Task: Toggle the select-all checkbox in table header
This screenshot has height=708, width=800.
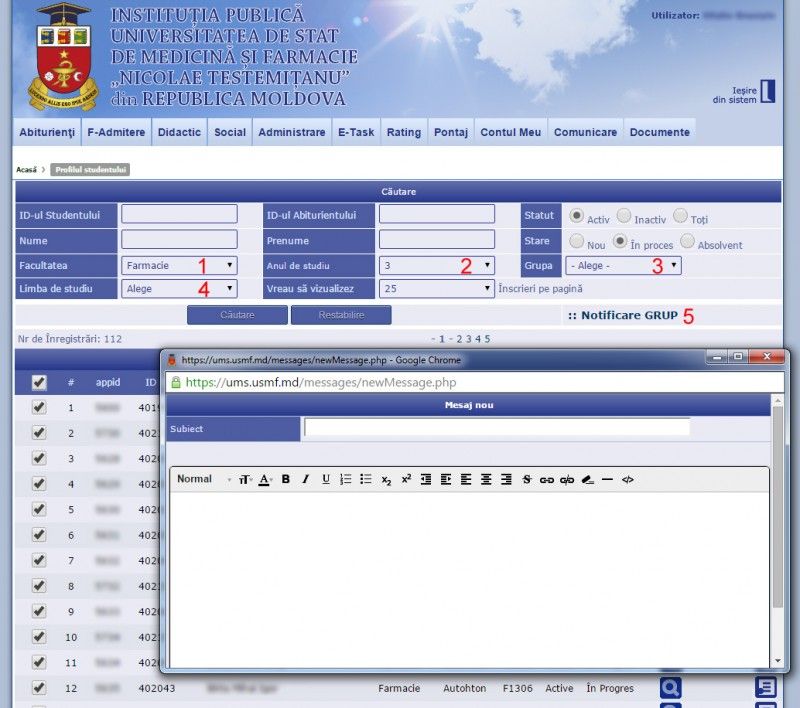Action: click(x=39, y=382)
